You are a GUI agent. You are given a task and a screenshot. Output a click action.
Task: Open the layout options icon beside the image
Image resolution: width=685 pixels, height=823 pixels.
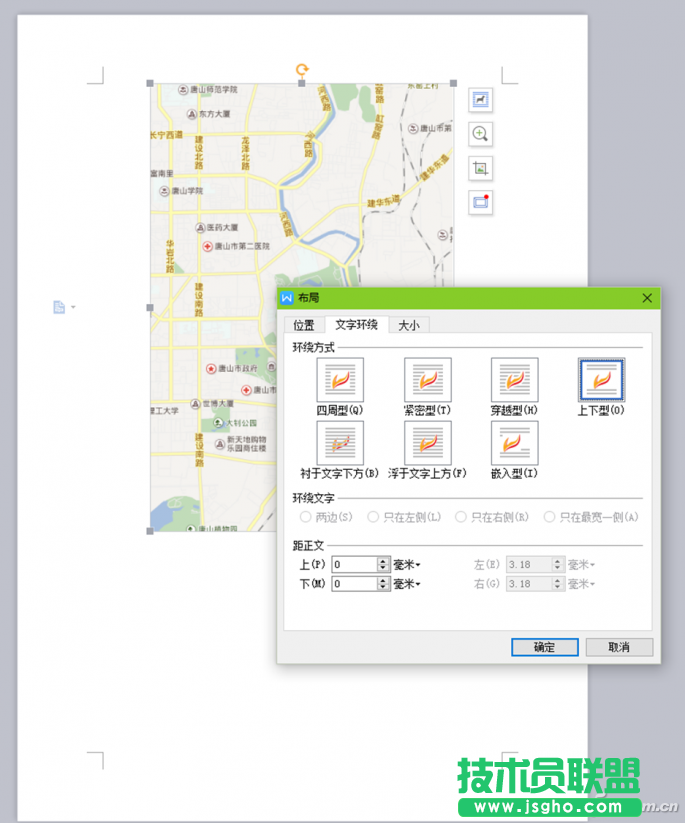pos(481,100)
